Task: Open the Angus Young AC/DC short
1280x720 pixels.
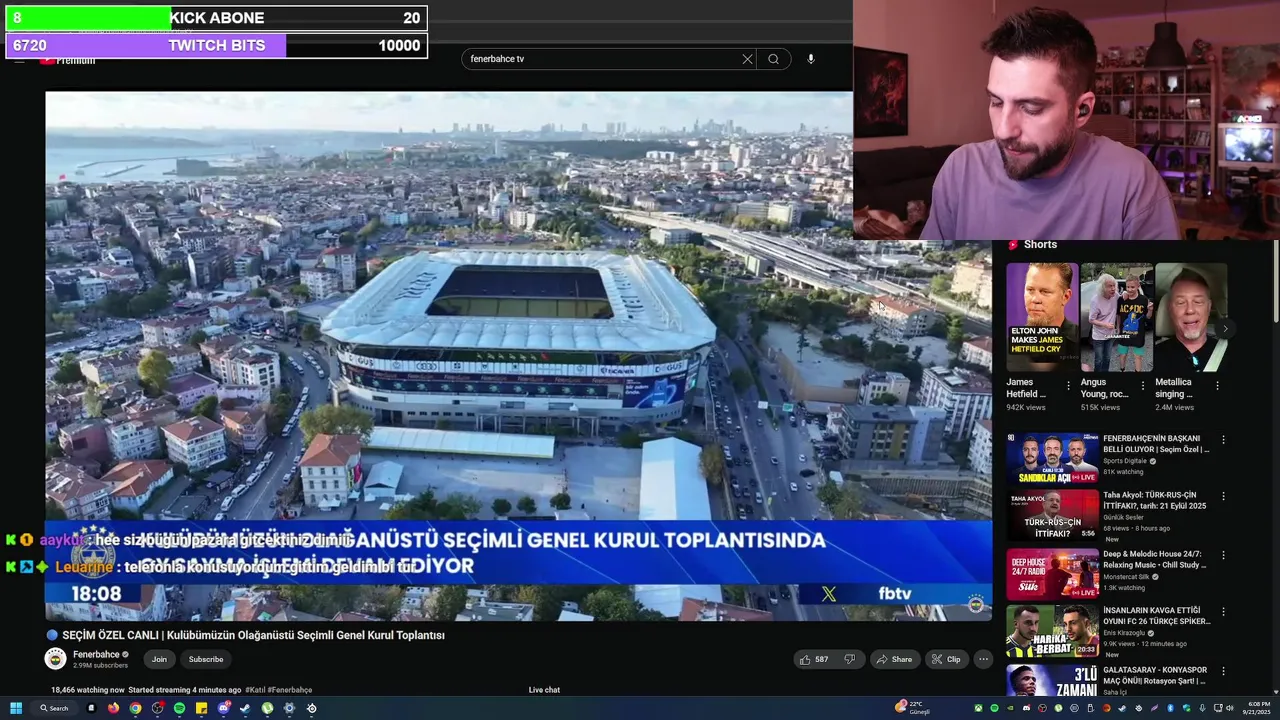Action: coord(1116,317)
